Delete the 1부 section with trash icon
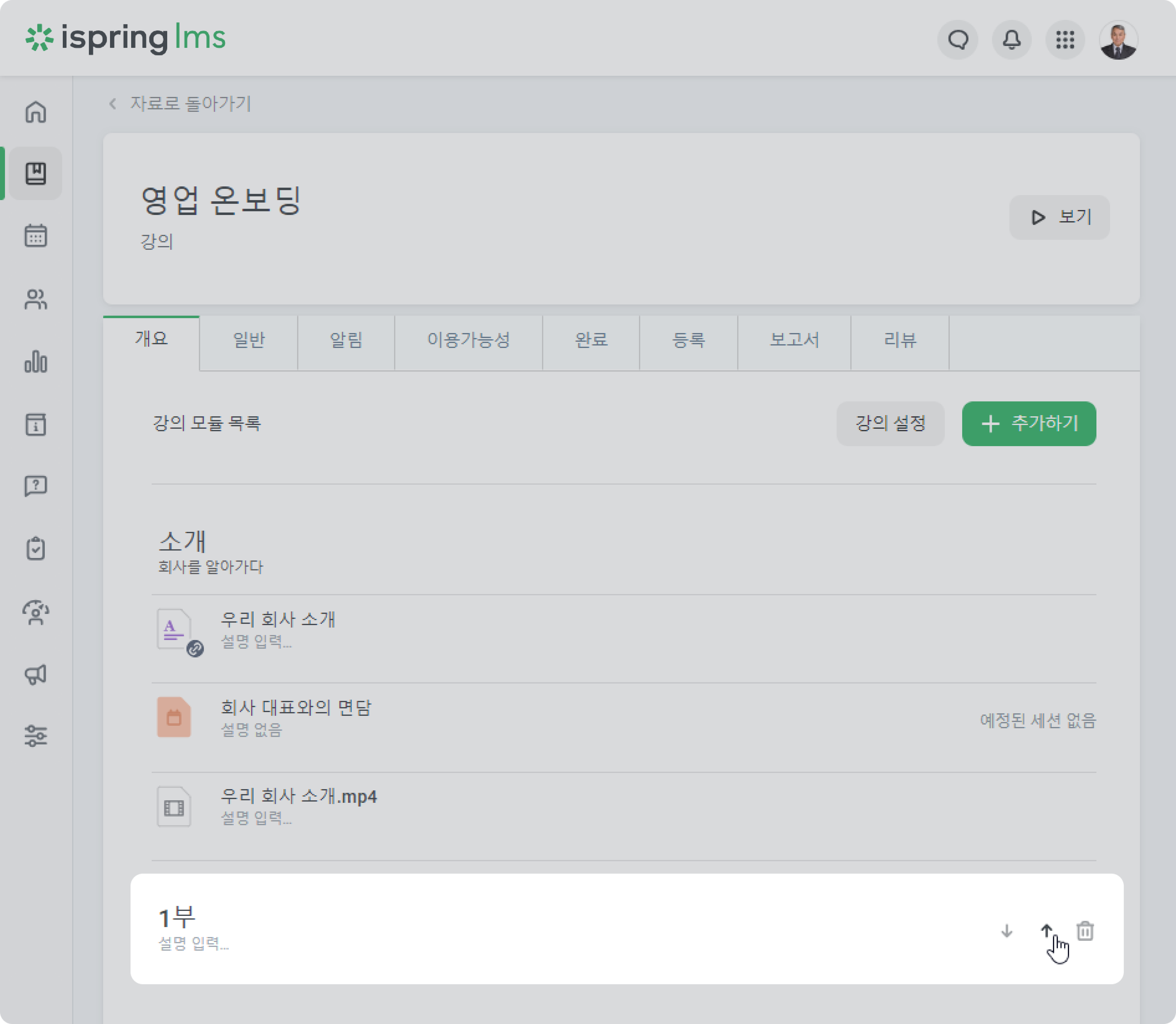1176x1024 pixels. pos(1085,931)
